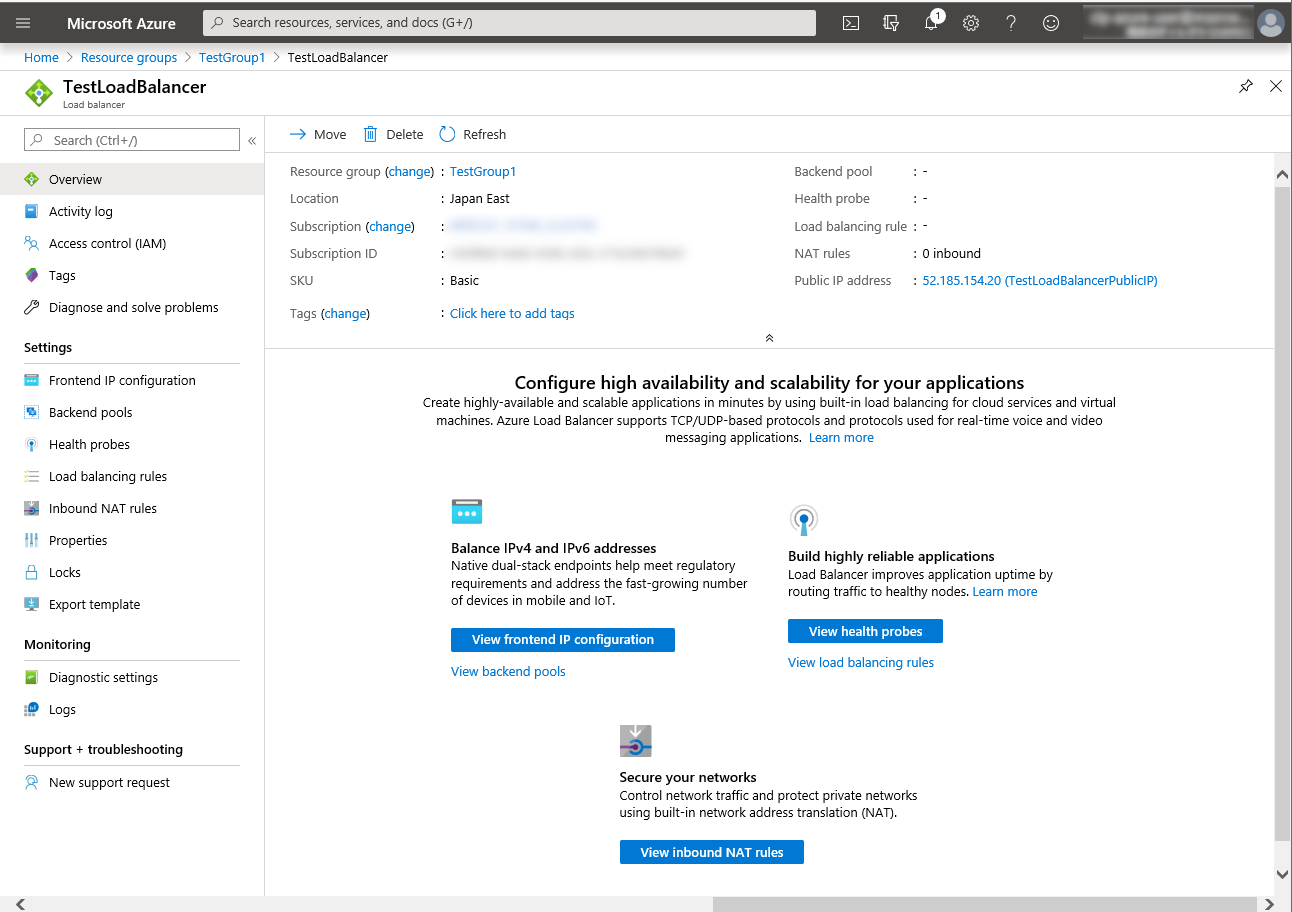Open the TestLoadBalancerPublicIP address link

[x=1039, y=281]
